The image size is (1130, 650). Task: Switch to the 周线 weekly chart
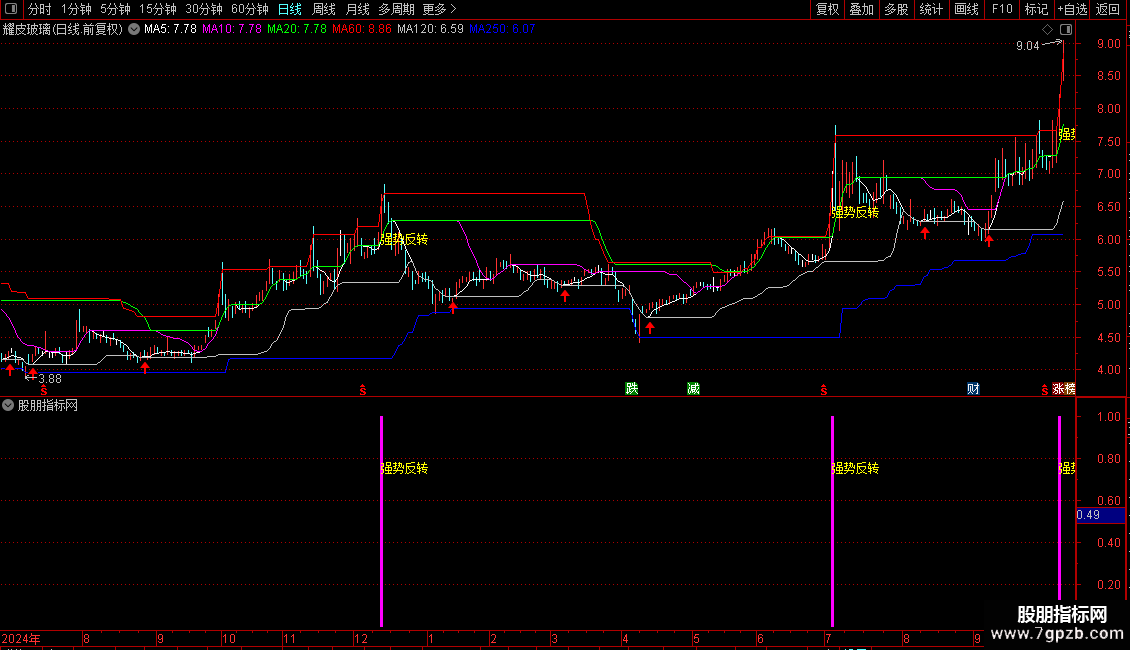coord(324,9)
